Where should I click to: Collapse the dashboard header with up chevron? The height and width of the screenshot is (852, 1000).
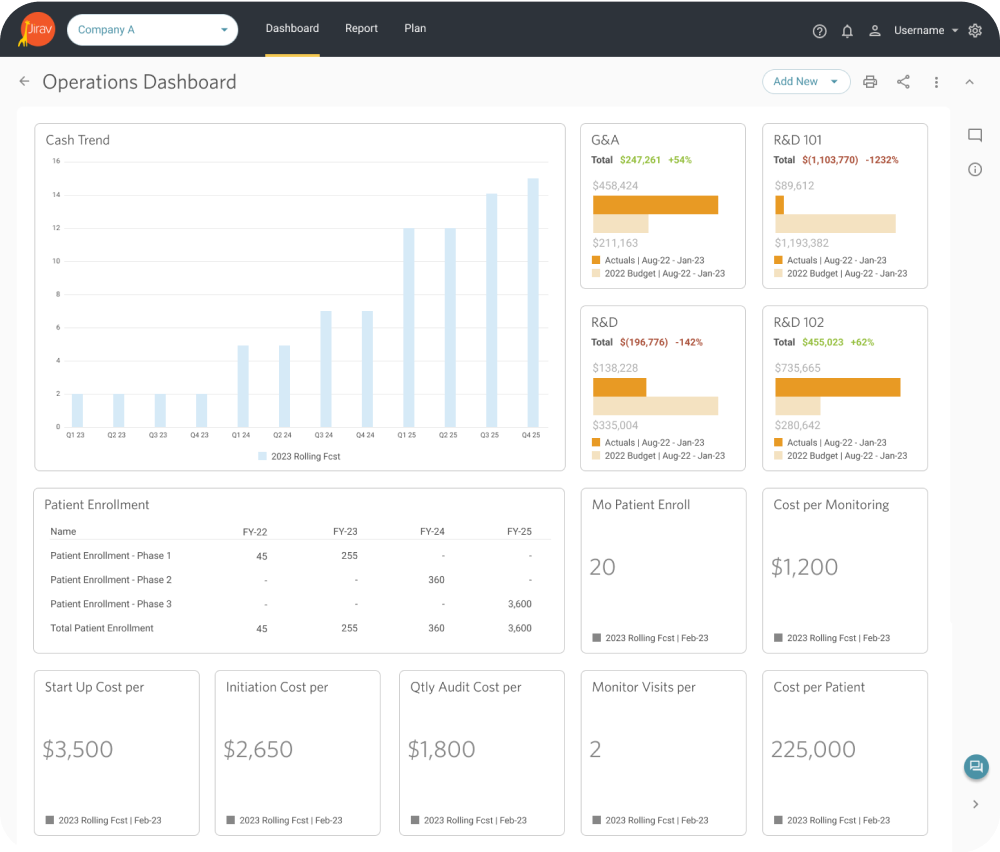pyautogui.click(x=969, y=82)
